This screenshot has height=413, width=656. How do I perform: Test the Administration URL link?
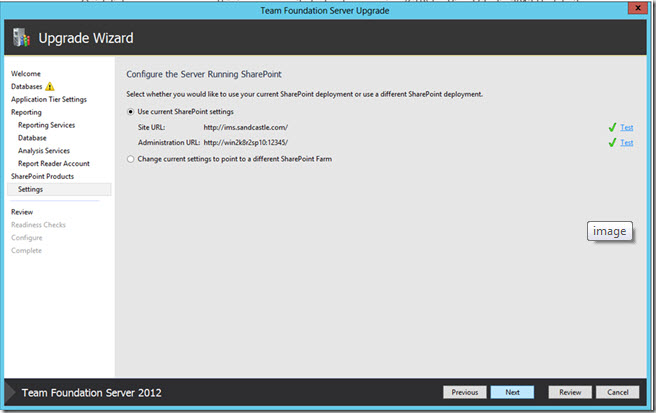(x=626, y=143)
